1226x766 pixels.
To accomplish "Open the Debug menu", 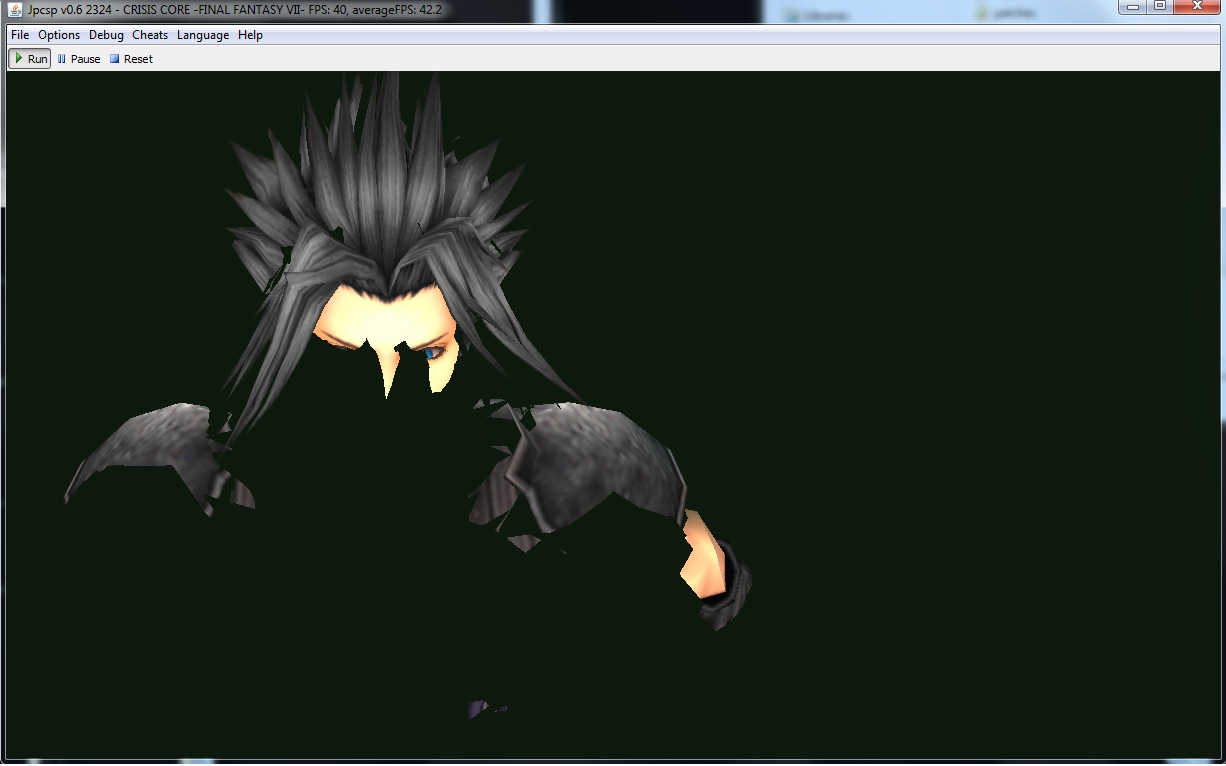I will (106, 35).
